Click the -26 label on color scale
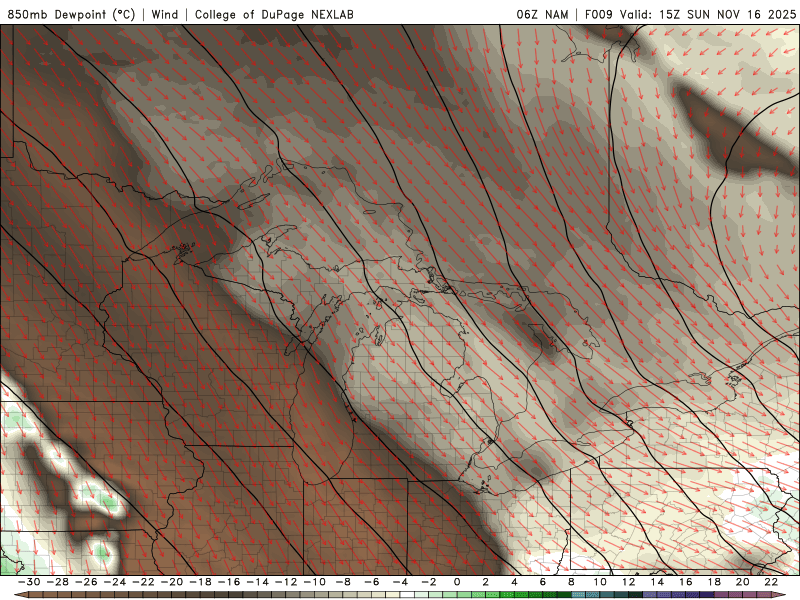 pos(86,582)
